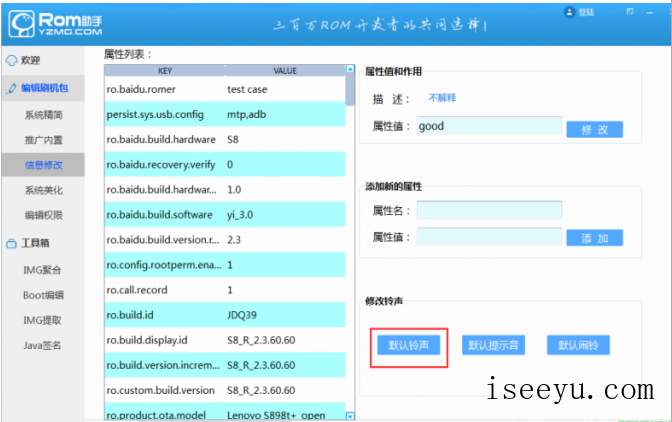672x422 pixels.
Task: Select the 信息修改 sidebar item
Action: click(x=43, y=165)
